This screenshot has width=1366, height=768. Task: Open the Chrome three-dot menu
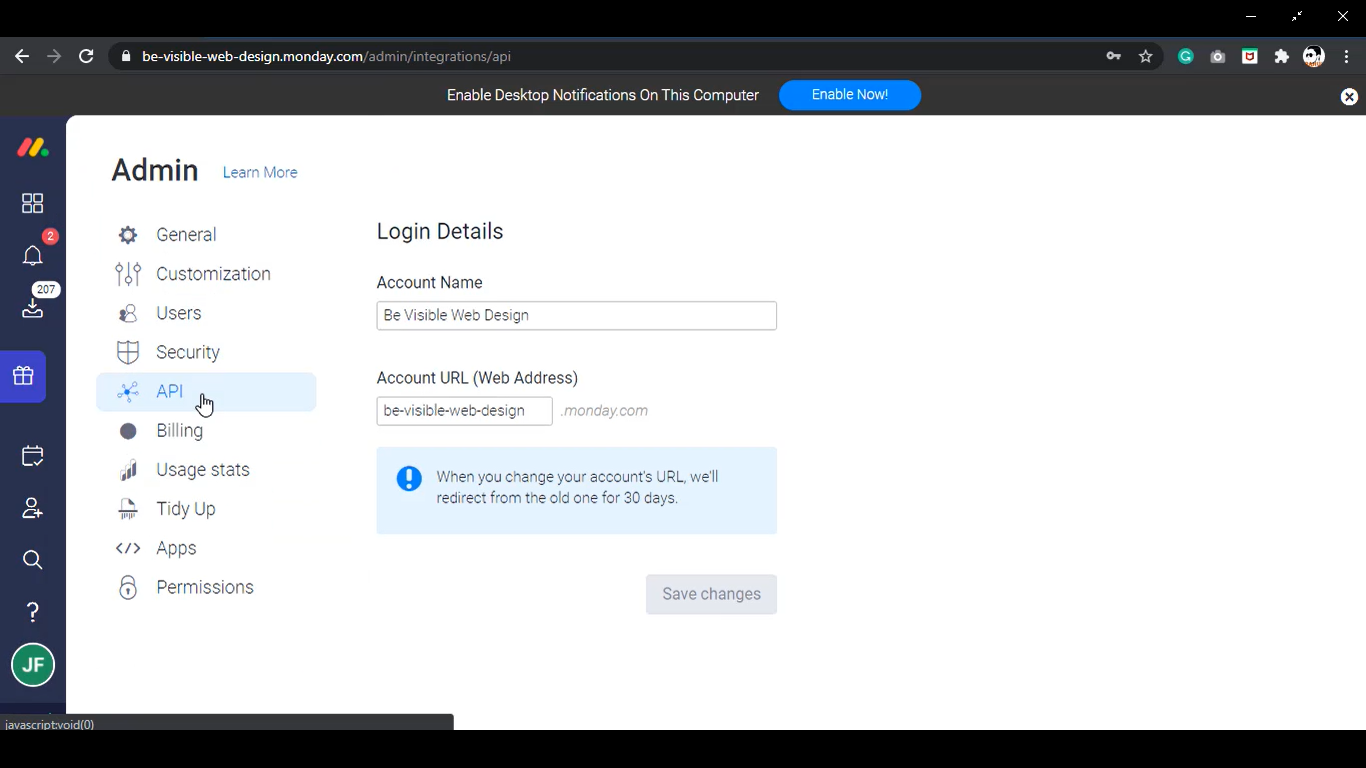[x=1347, y=57]
